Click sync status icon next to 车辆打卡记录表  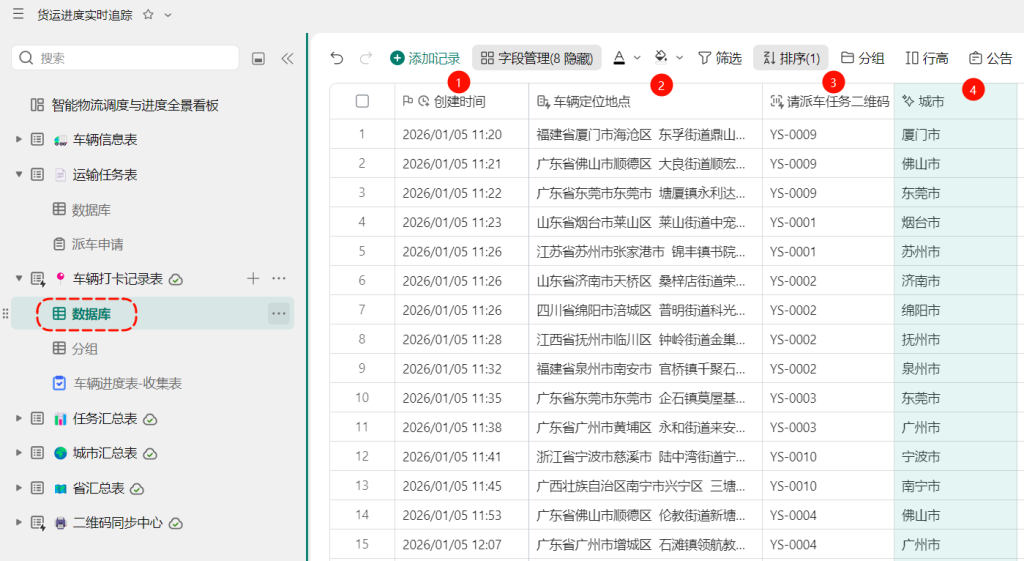coord(176,280)
